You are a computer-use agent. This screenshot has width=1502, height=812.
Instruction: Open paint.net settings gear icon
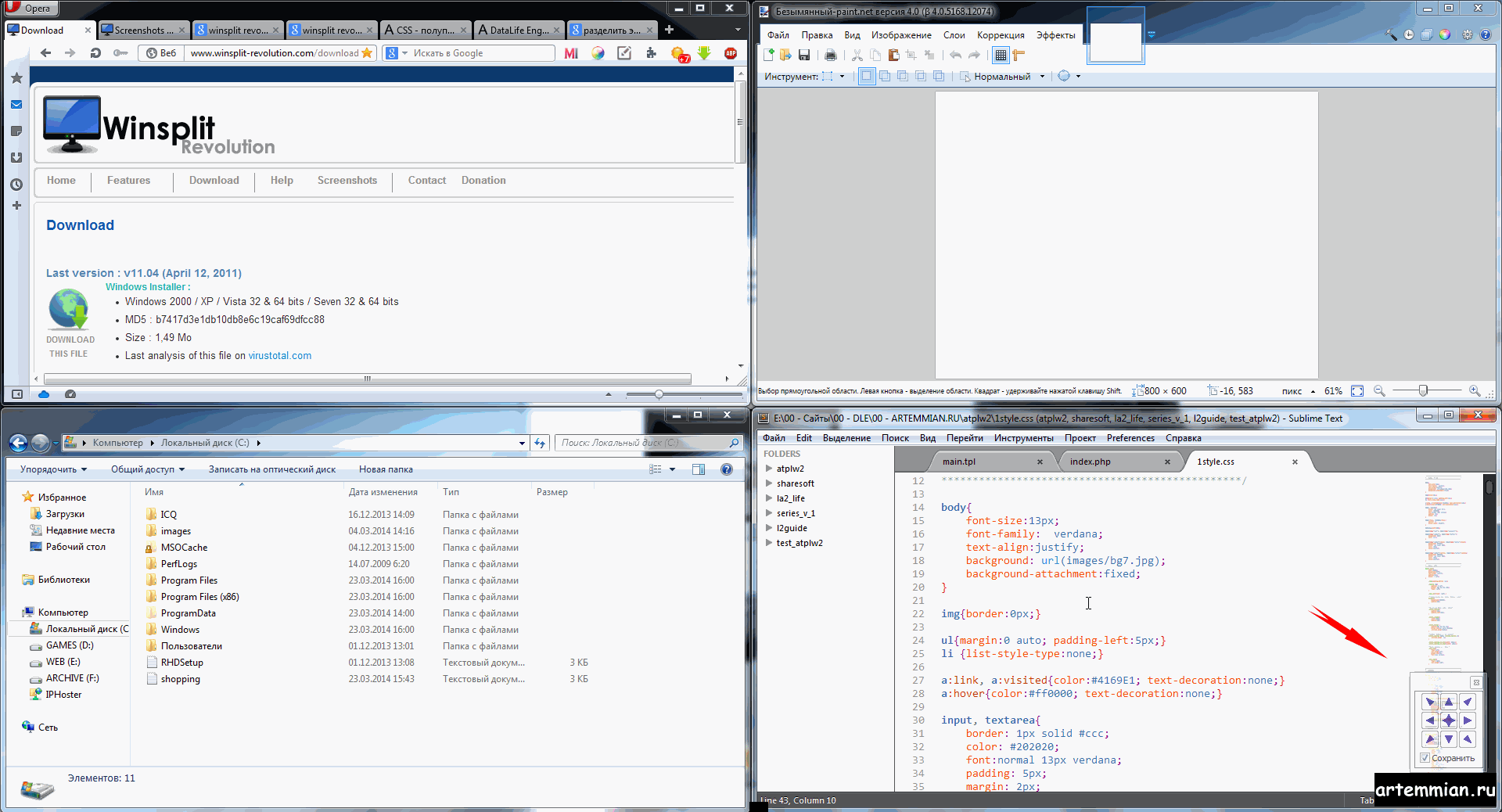(1468, 34)
